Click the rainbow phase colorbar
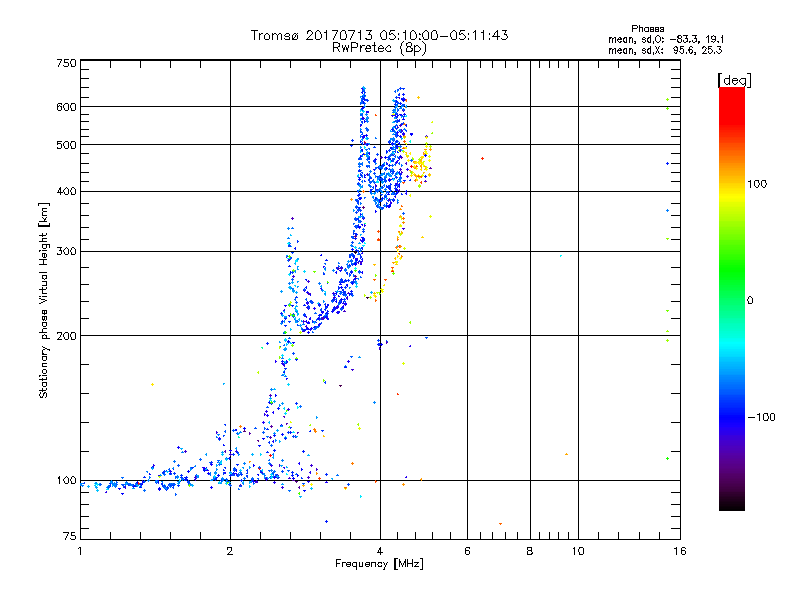The image size is (800, 600). [732, 299]
